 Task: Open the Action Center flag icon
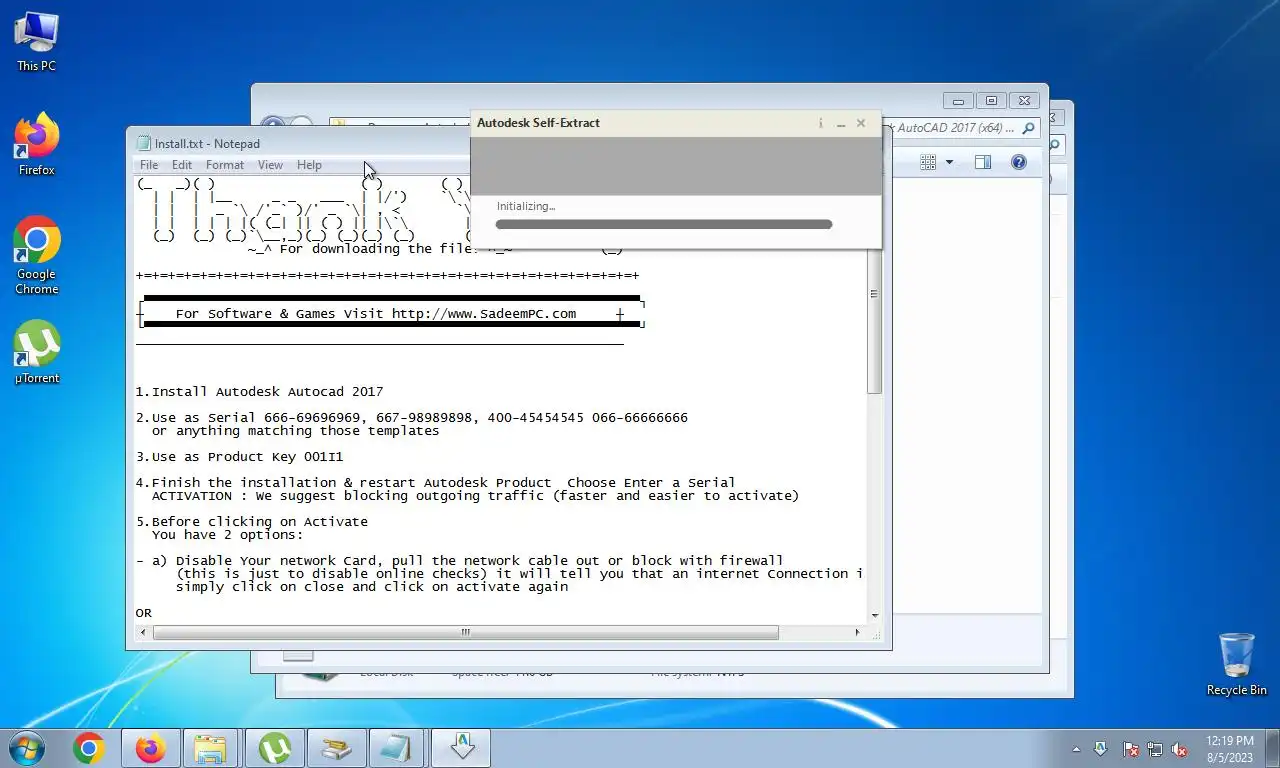[x=1130, y=749]
